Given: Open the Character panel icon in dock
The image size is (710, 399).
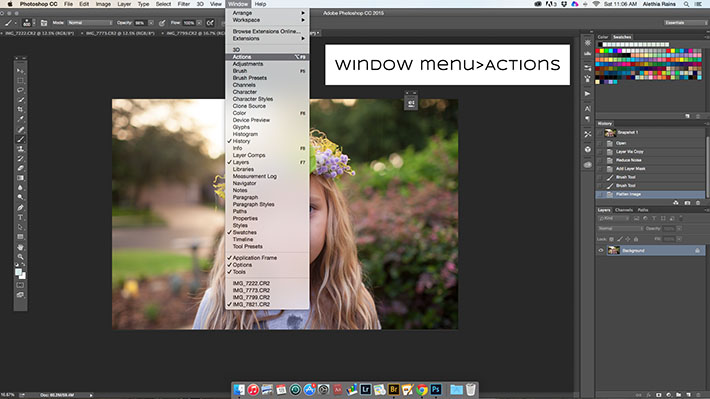Looking at the screenshot, I should (x=587, y=109).
